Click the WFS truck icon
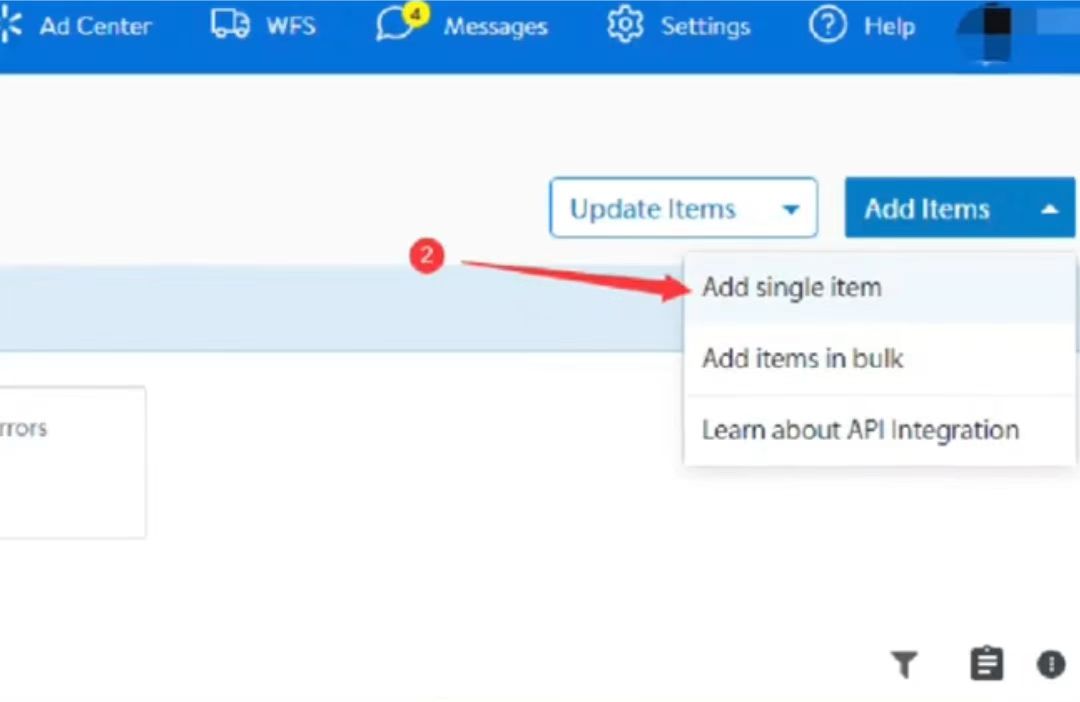This screenshot has width=1080, height=702. pyautogui.click(x=230, y=25)
